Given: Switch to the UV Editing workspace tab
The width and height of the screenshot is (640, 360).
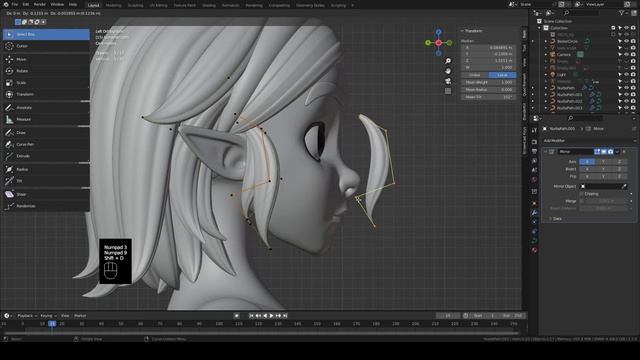Looking at the screenshot, I should pos(158,6).
